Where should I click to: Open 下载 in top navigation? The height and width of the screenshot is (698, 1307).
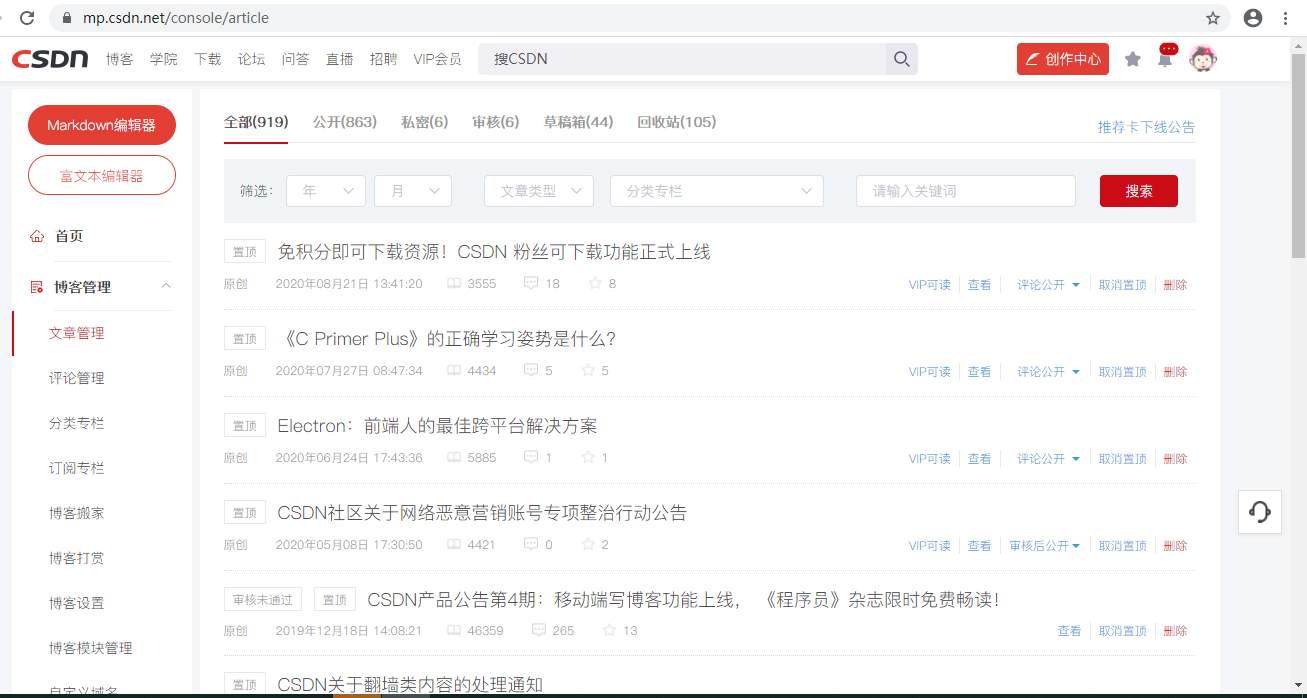click(207, 59)
